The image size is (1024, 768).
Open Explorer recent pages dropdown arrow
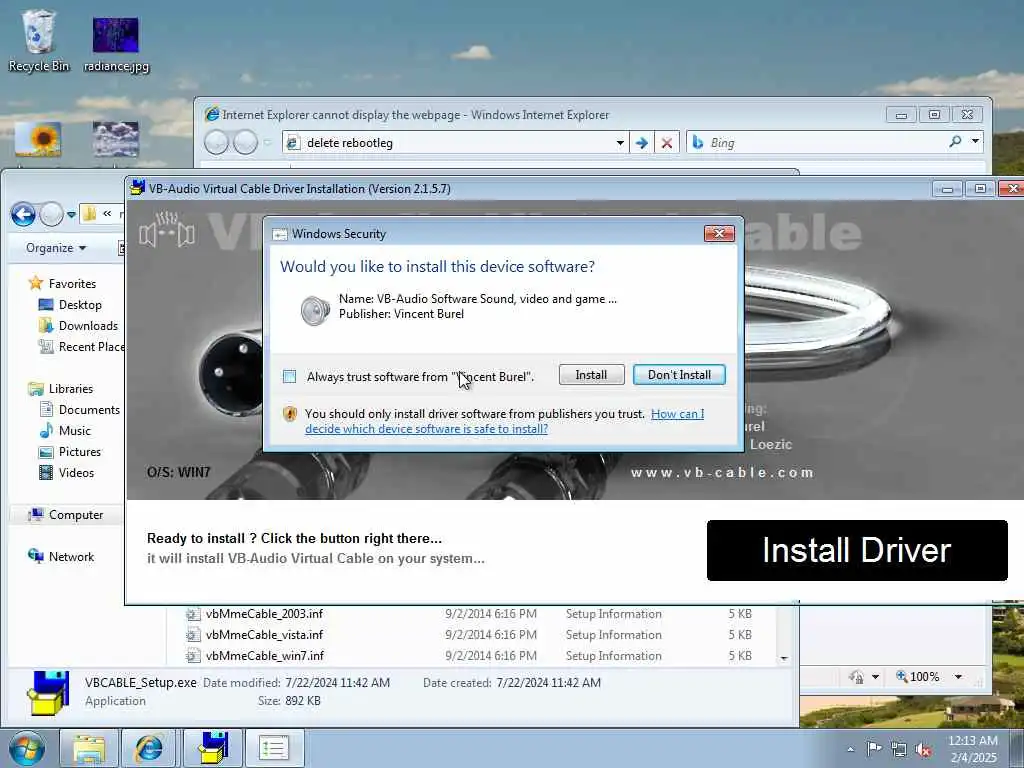click(71, 214)
